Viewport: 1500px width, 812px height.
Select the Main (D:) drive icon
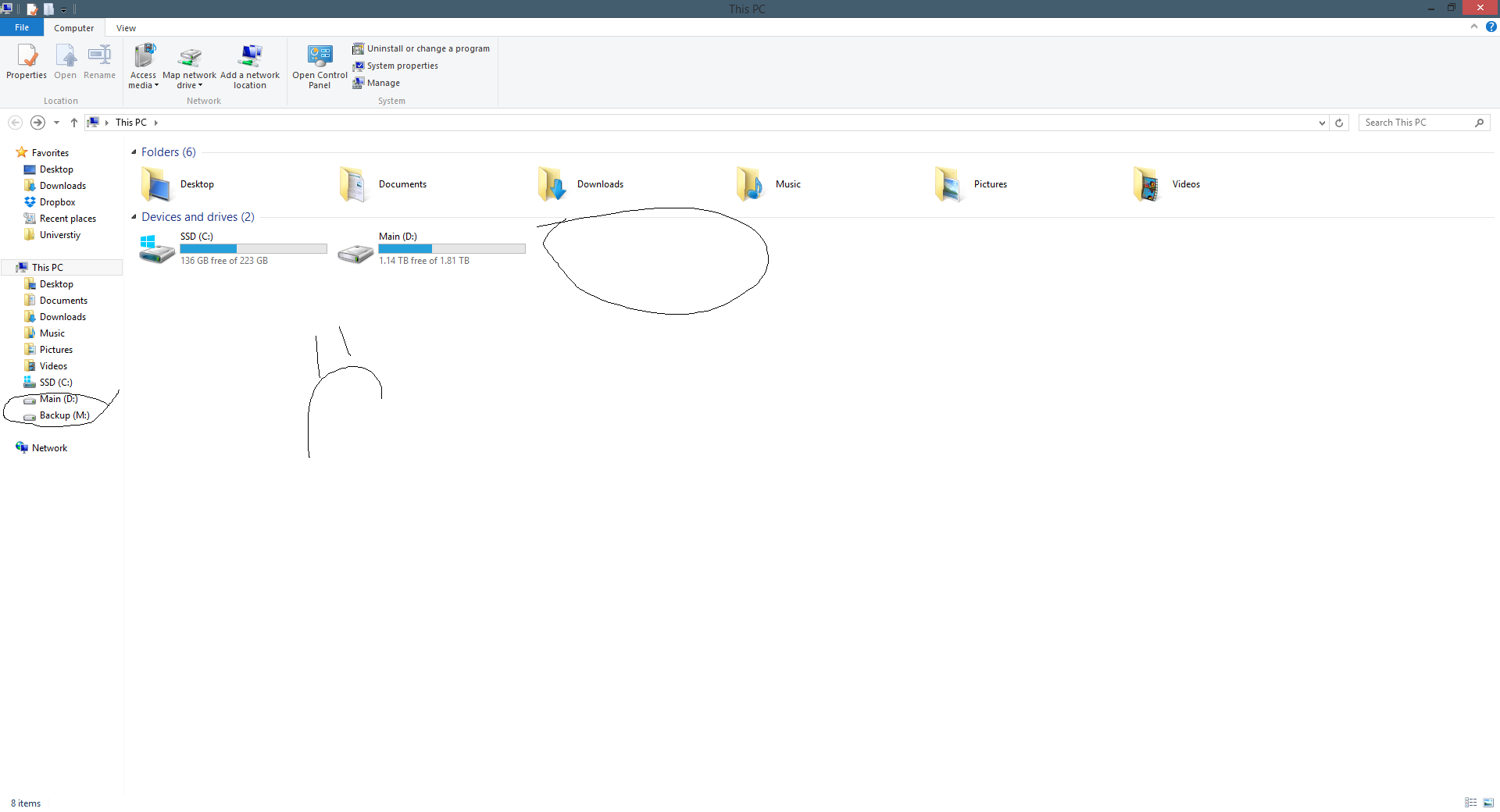[355, 253]
